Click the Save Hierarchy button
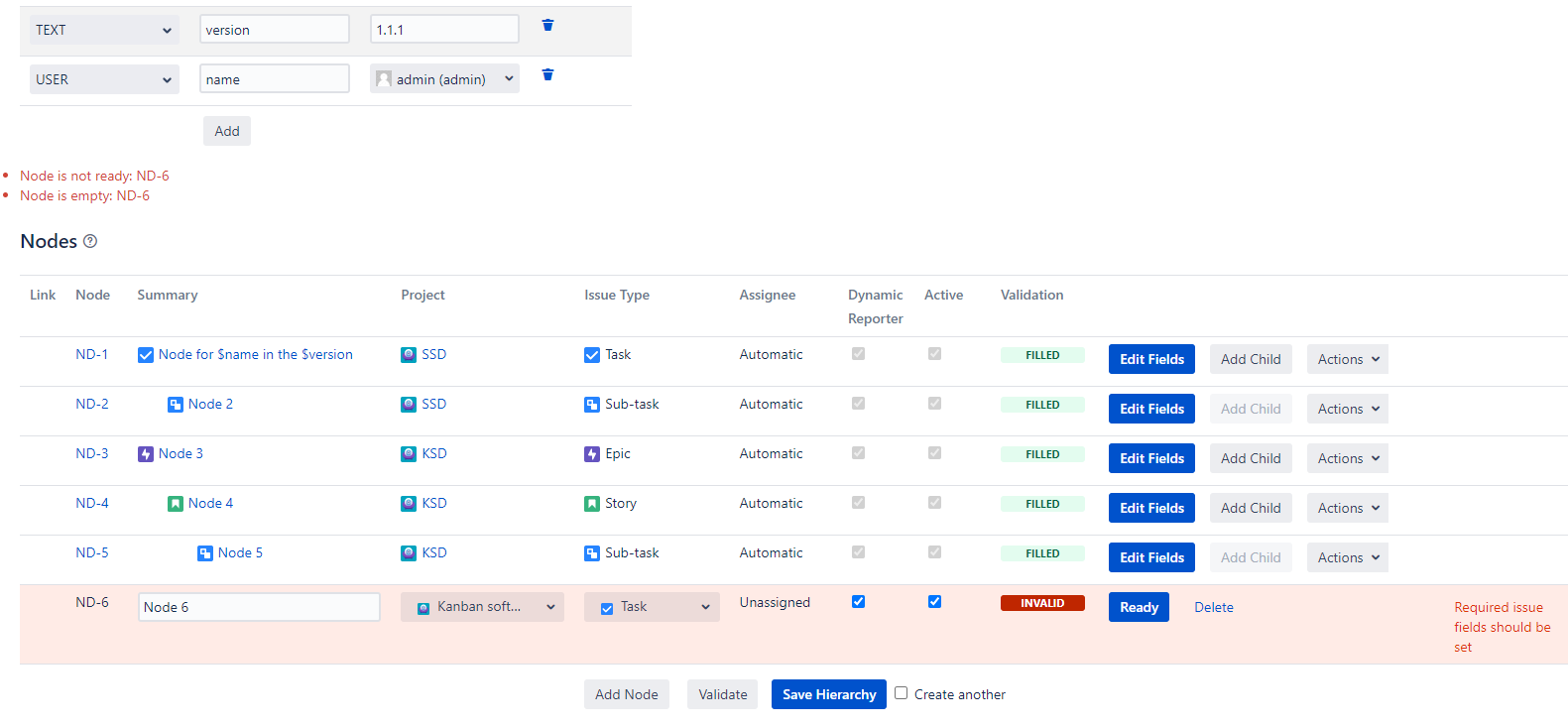The height and width of the screenshot is (728, 1568). [828, 694]
